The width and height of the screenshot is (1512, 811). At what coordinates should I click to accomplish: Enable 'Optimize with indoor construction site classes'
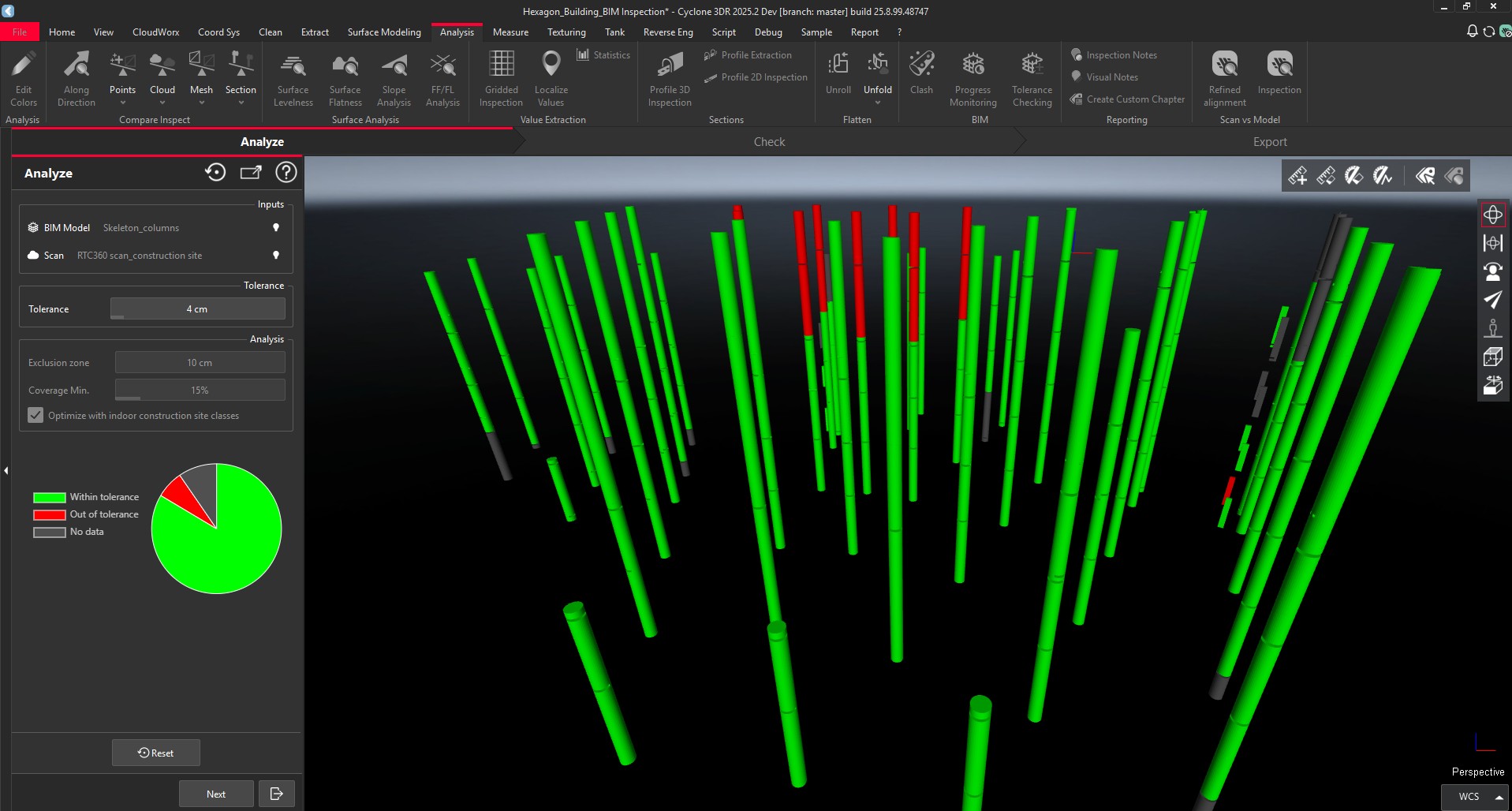[35, 415]
